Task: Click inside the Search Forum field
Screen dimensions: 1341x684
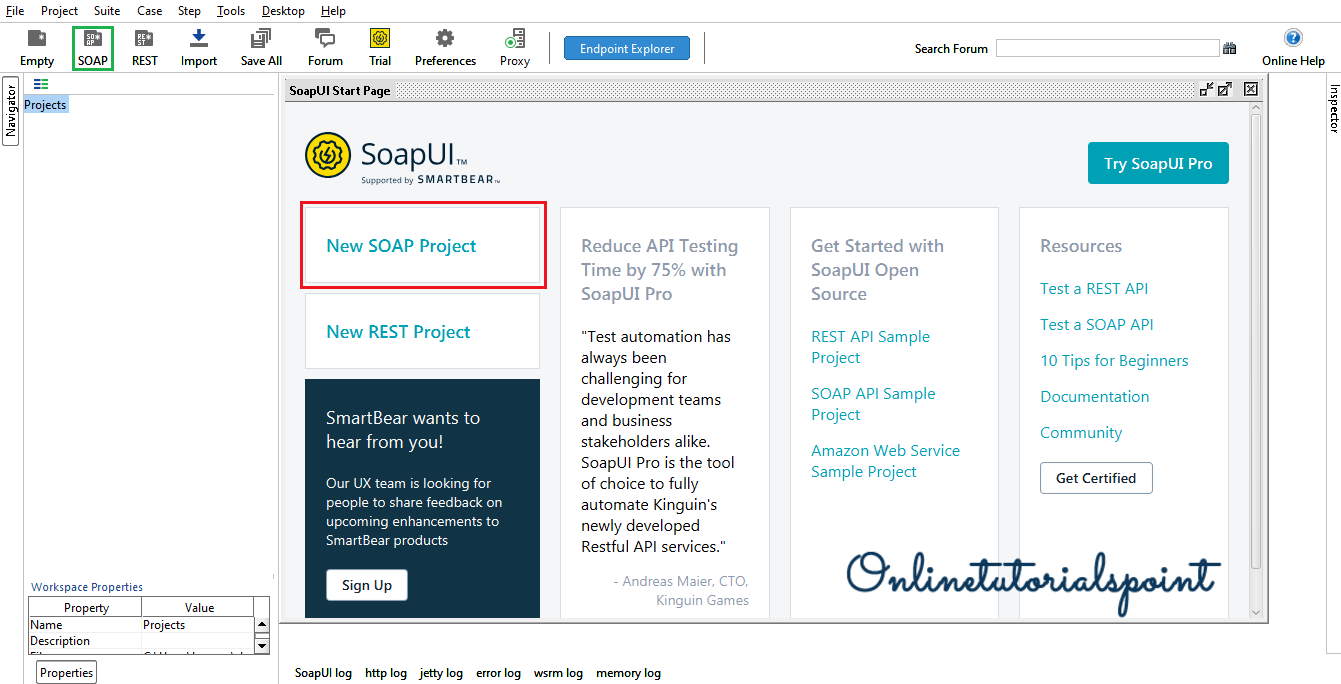Action: pos(1107,48)
